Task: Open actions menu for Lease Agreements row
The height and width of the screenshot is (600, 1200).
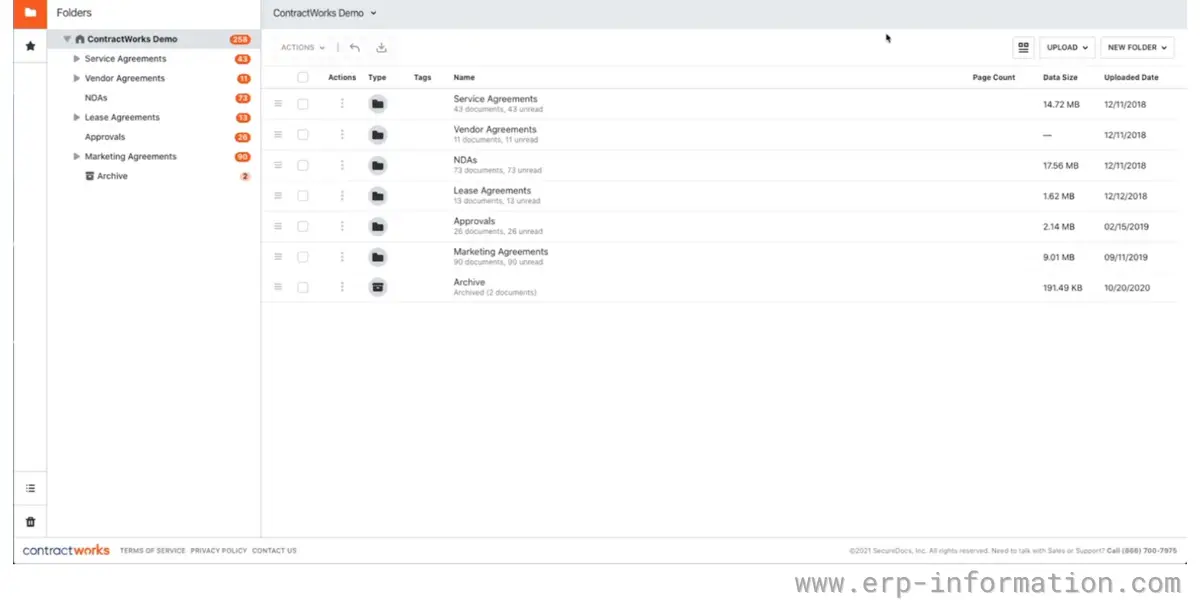Action: [x=342, y=196]
